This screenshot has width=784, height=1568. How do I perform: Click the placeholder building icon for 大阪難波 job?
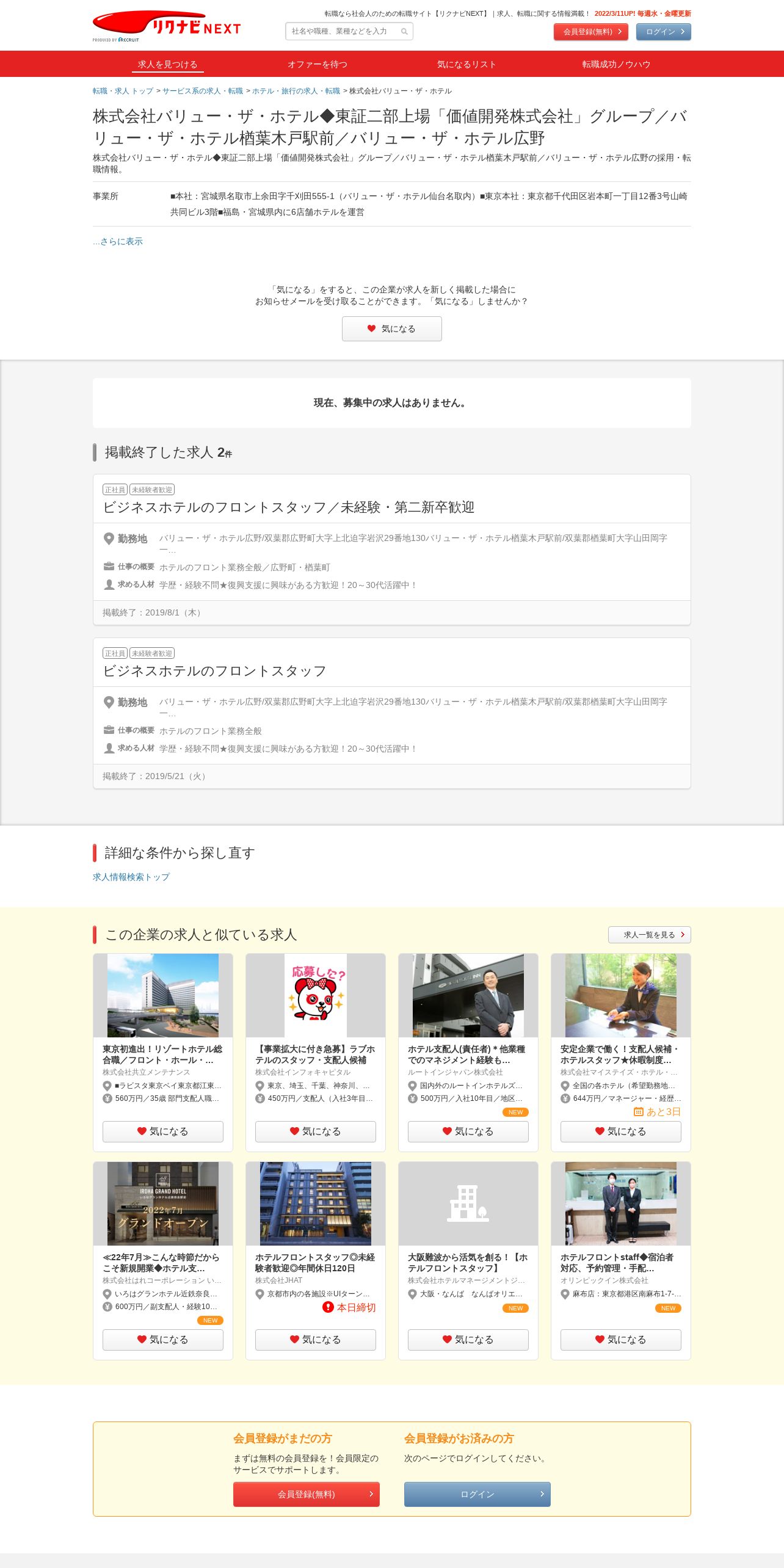point(468,1203)
